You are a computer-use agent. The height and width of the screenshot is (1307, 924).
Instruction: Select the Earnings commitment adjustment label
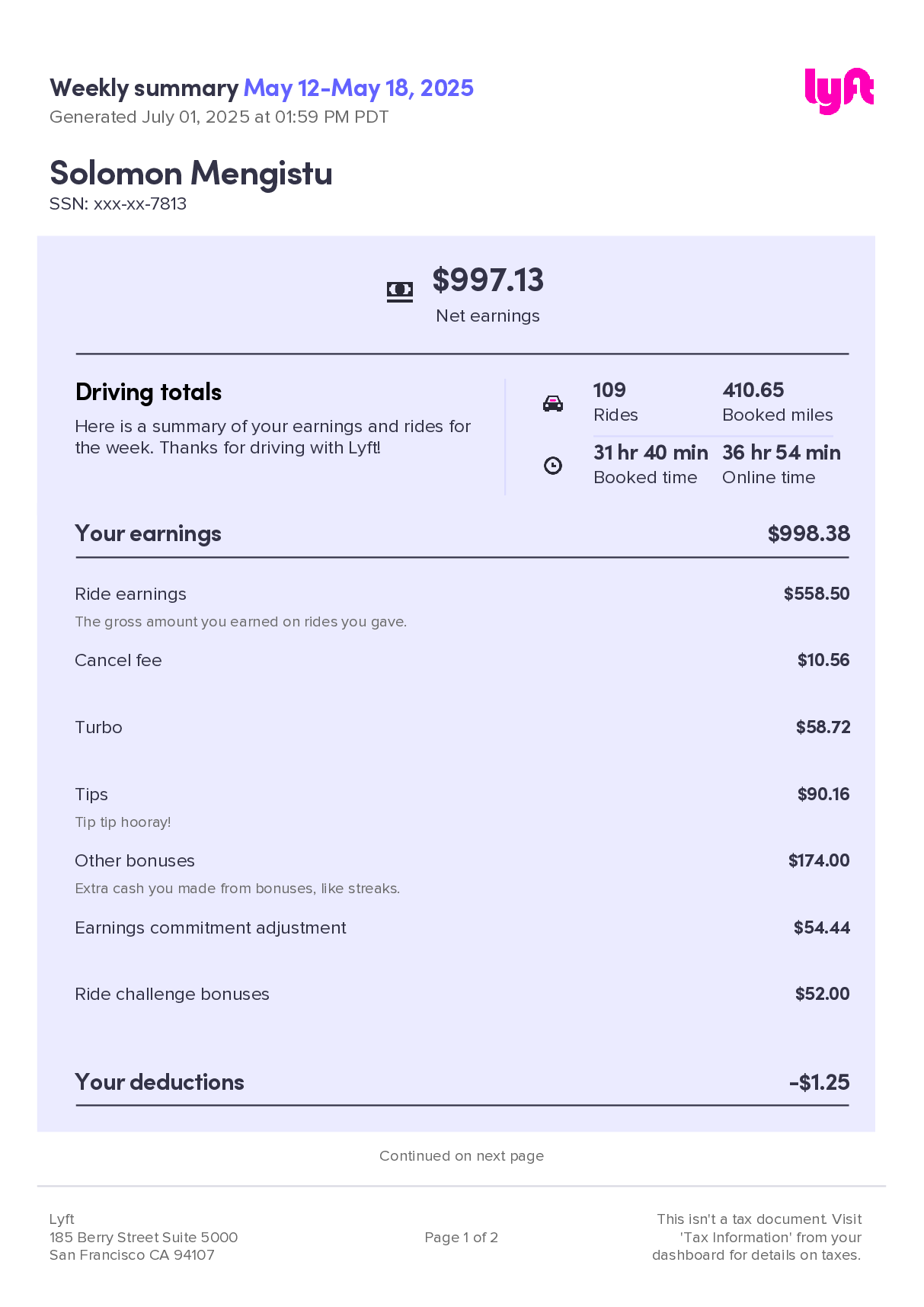point(210,928)
